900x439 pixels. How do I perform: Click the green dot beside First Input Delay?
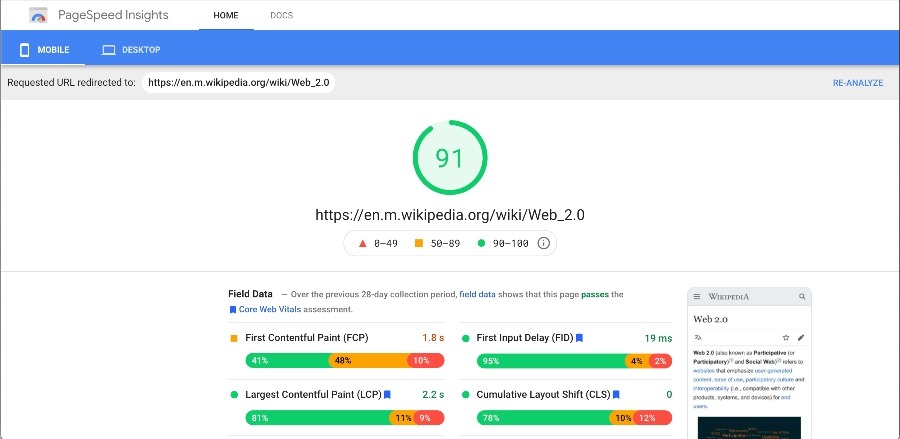[465, 339]
